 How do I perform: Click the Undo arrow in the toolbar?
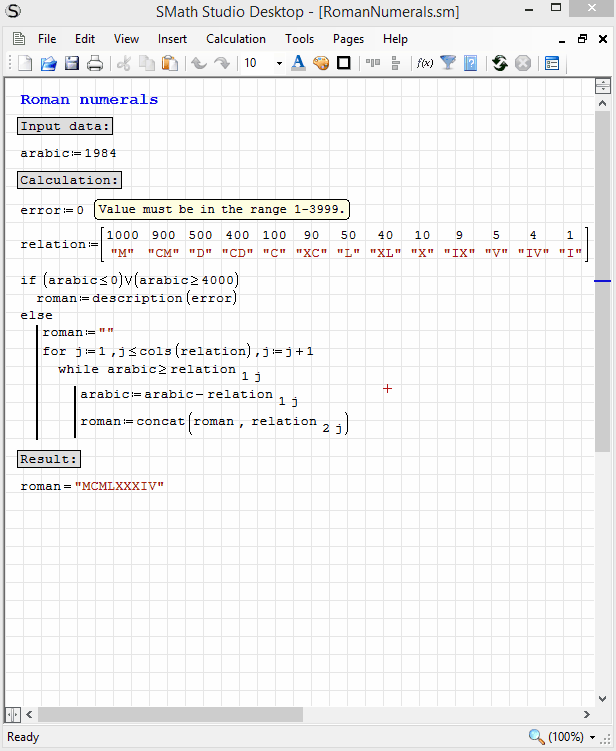[x=199, y=63]
